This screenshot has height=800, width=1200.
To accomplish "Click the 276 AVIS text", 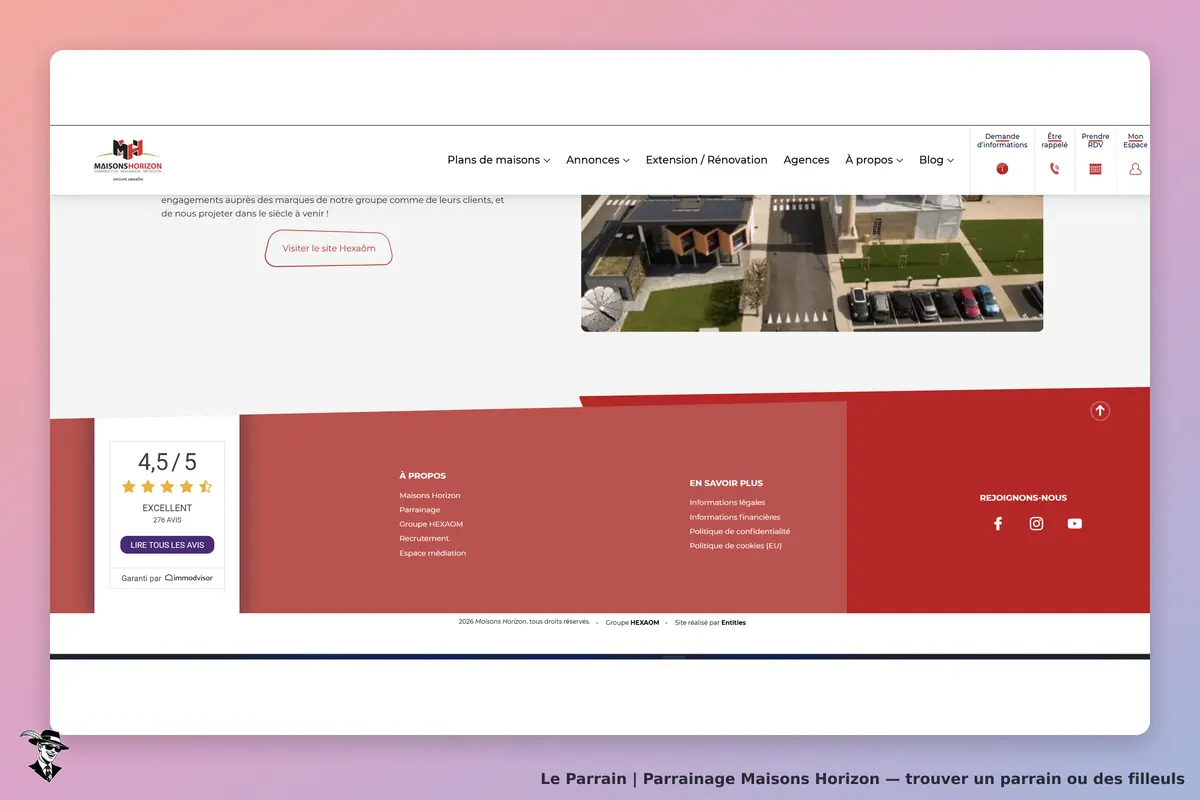I will pyautogui.click(x=167, y=520).
